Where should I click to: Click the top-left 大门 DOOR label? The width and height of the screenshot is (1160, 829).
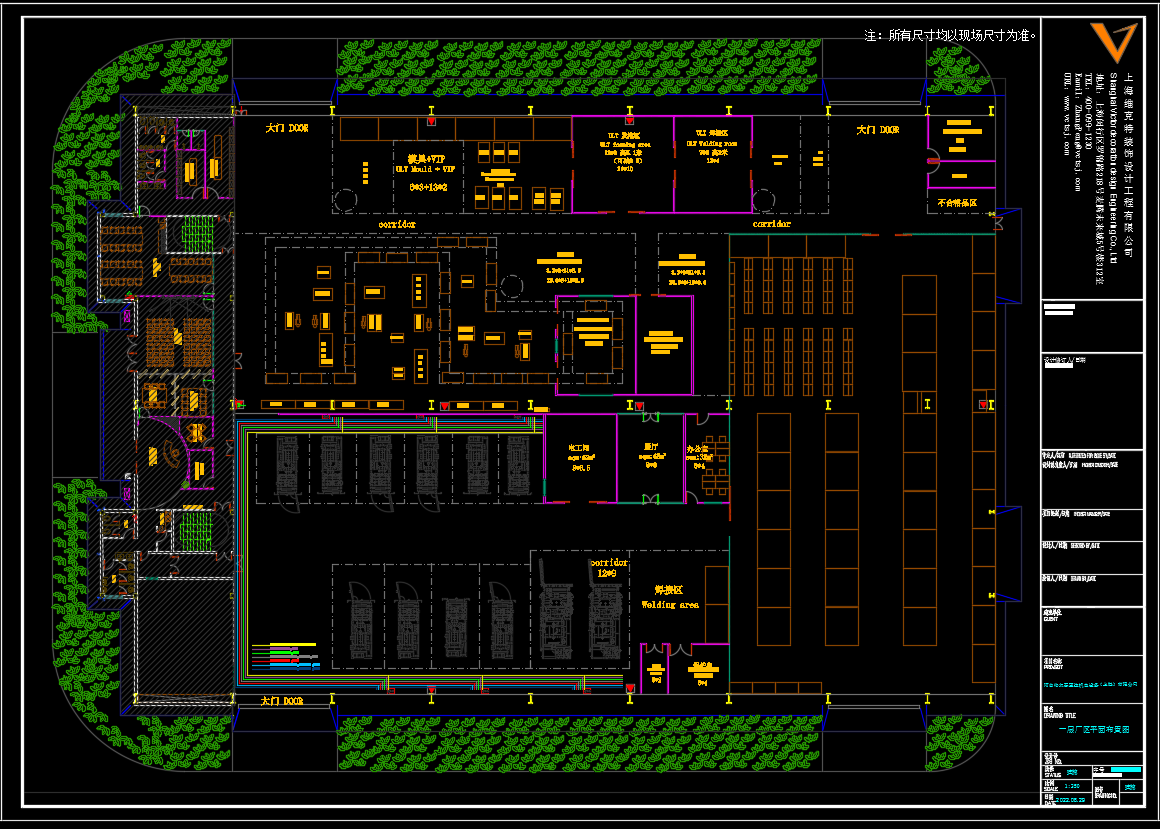point(286,129)
